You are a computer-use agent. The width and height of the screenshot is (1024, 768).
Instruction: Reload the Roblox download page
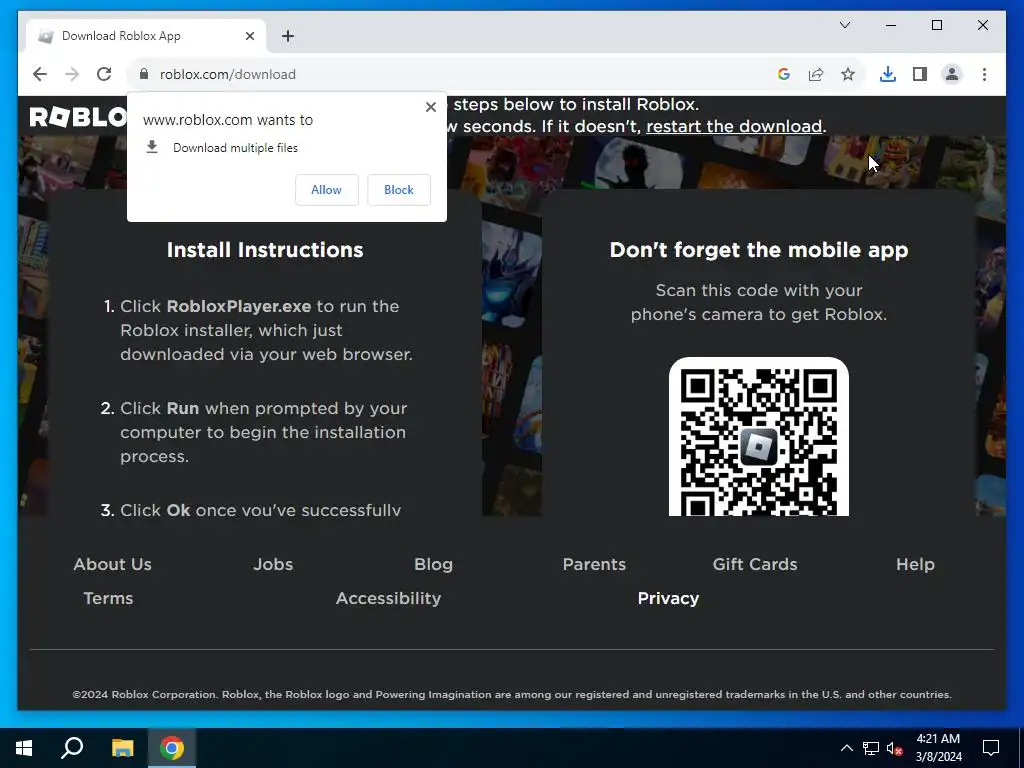point(104,74)
